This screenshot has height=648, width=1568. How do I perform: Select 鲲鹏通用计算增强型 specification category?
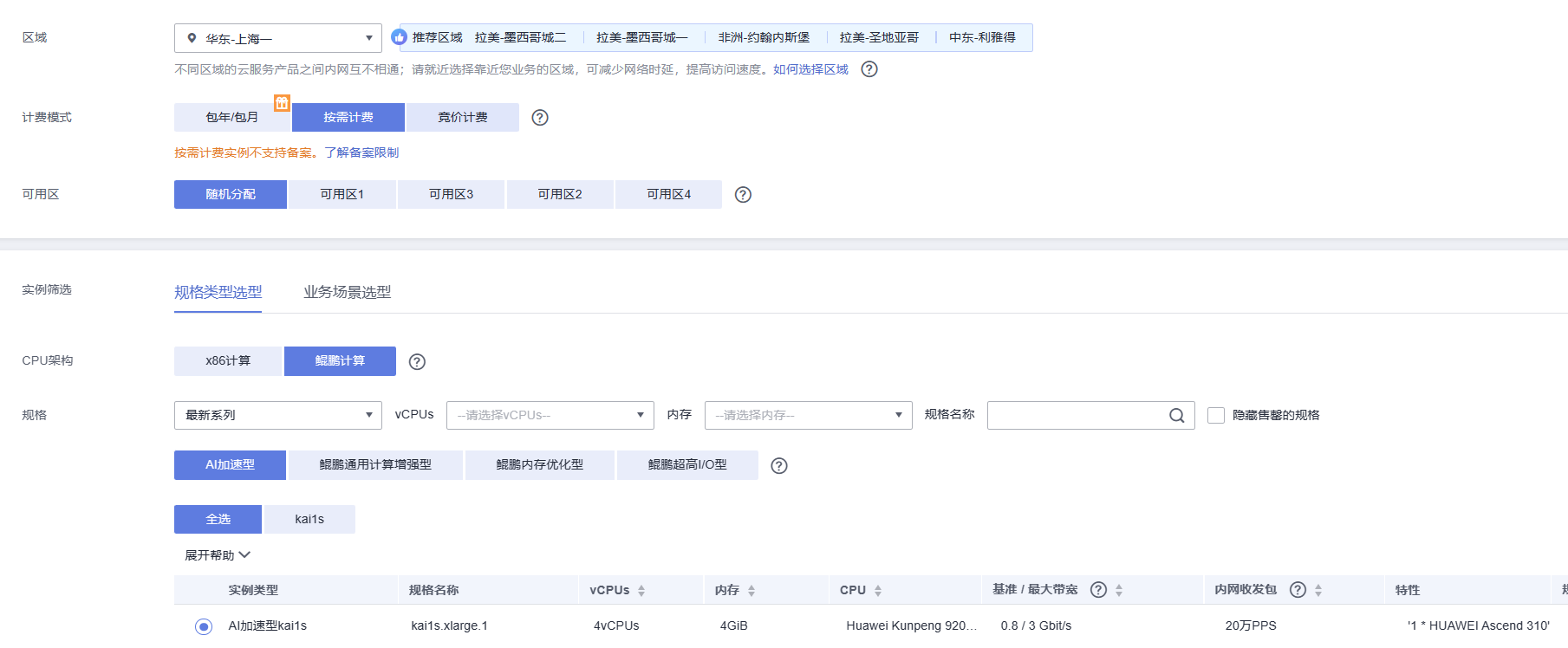click(x=375, y=465)
